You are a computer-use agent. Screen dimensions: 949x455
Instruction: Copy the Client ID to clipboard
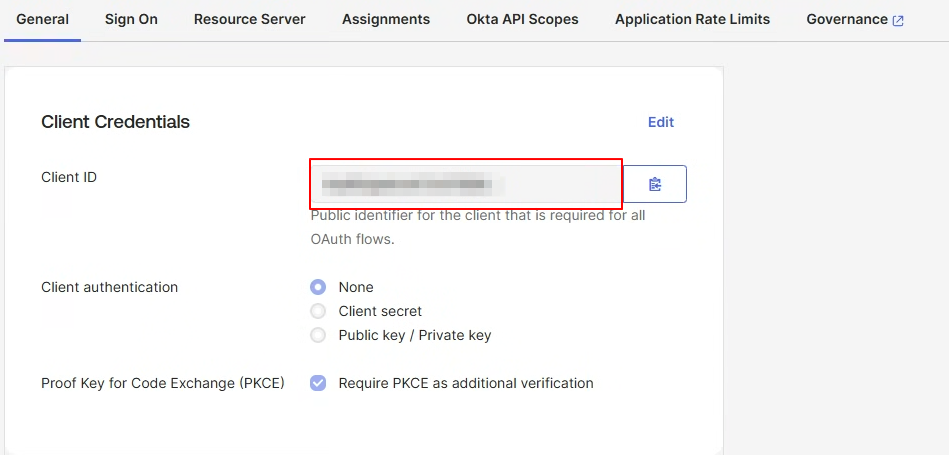point(655,184)
